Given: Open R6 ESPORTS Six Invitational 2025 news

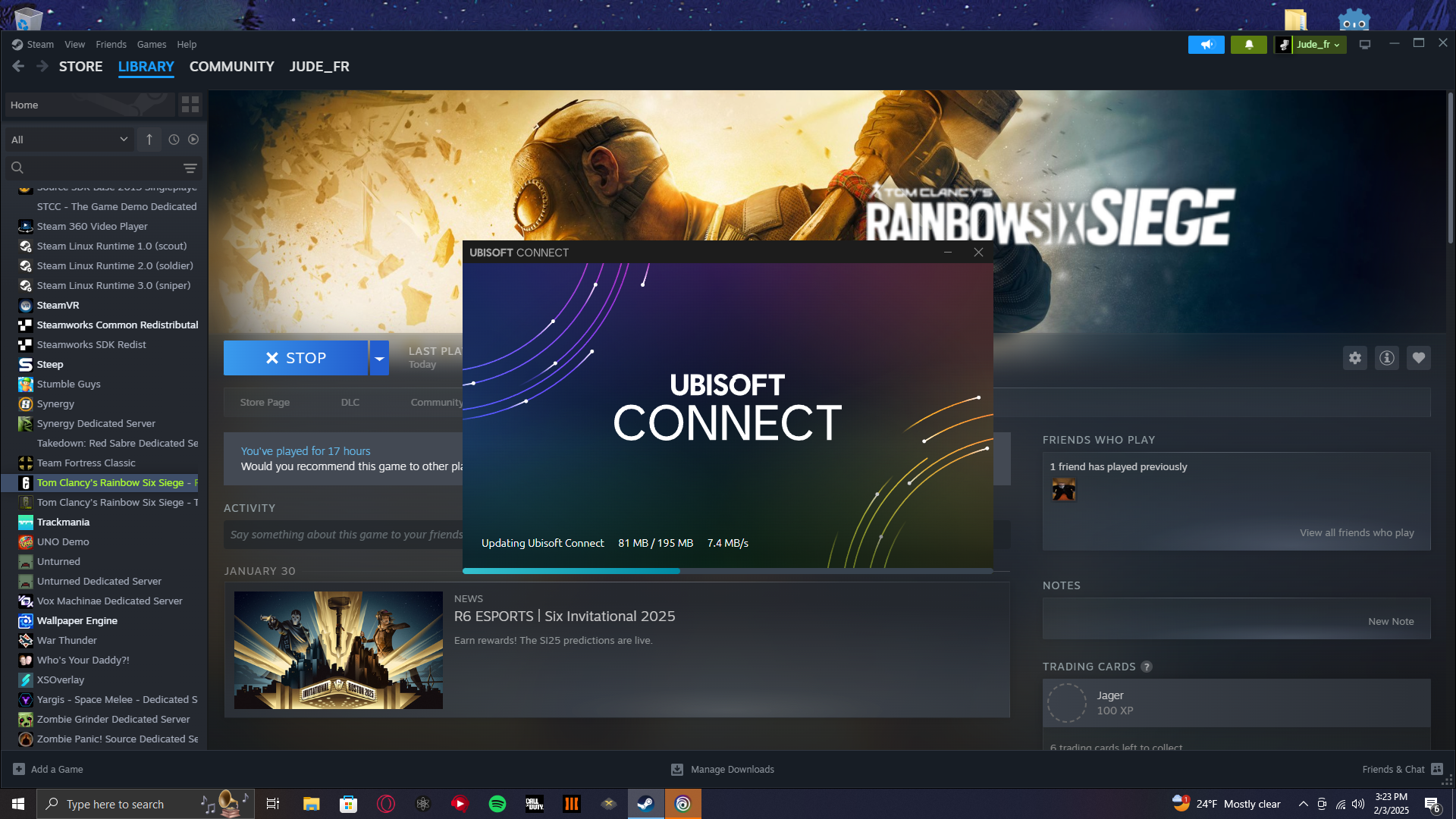Looking at the screenshot, I should click(564, 617).
